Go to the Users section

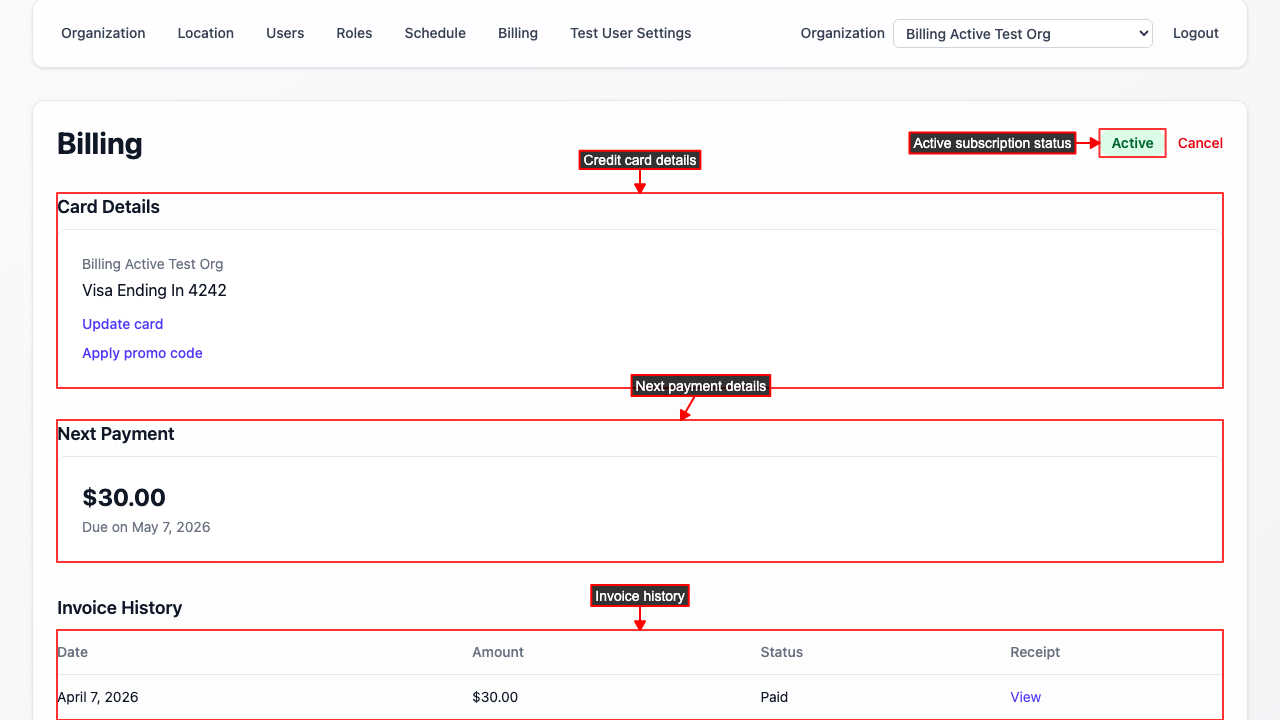[285, 33]
